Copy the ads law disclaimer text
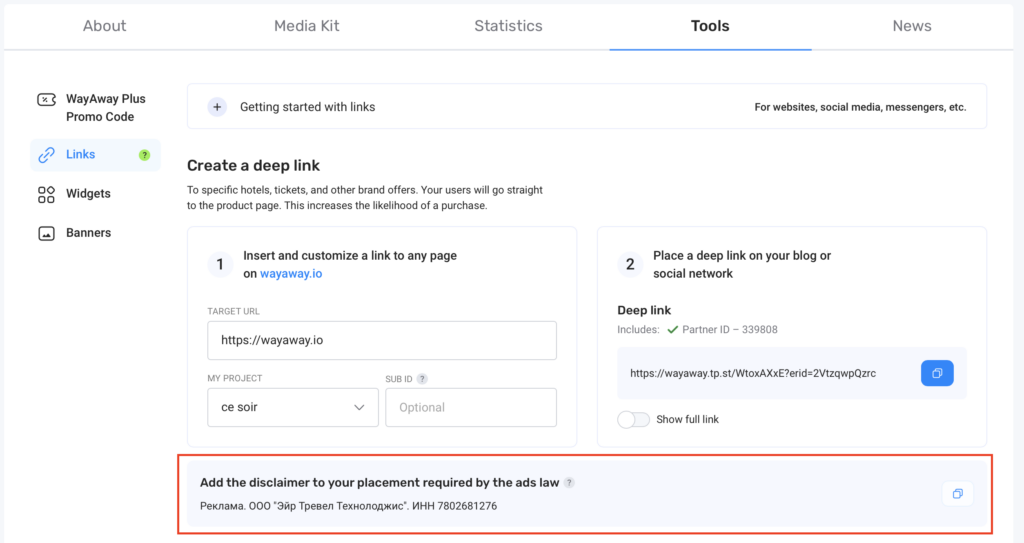Image resolution: width=1024 pixels, height=543 pixels. [x=957, y=494]
